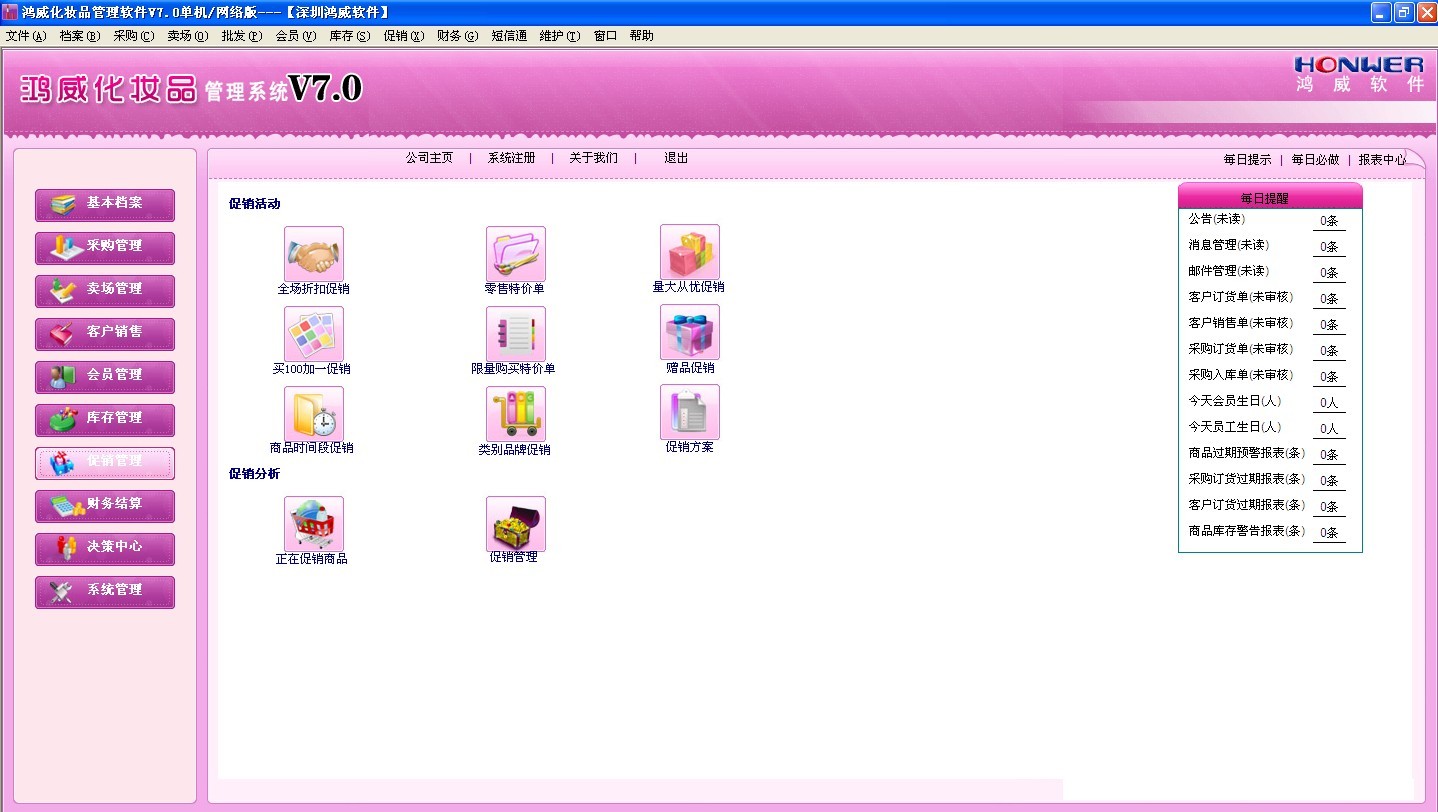The width and height of the screenshot is (1438, 812).
Task: Click the 系统注册 link
Action: tap(511, 158)
